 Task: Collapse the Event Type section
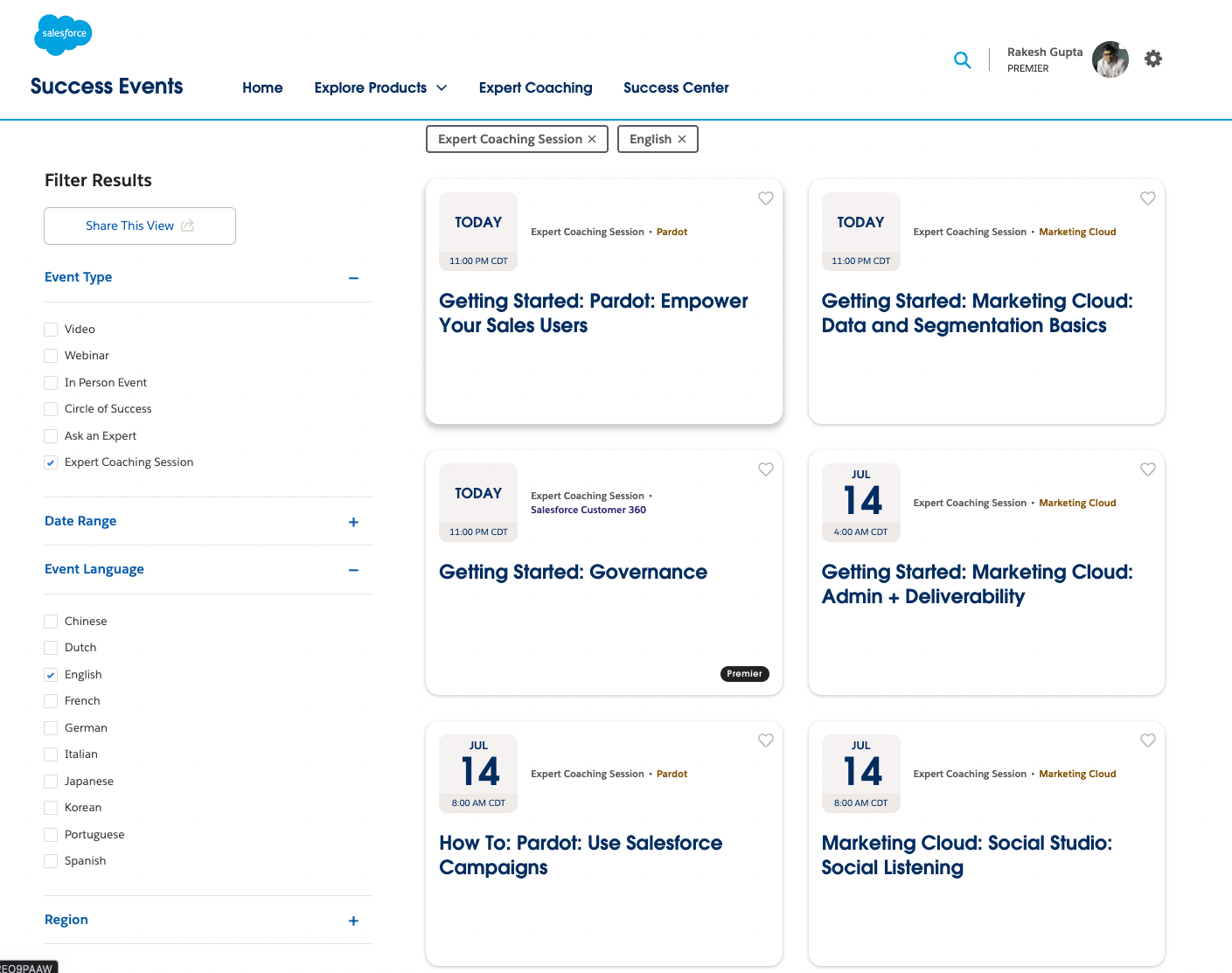pos(353,278)
